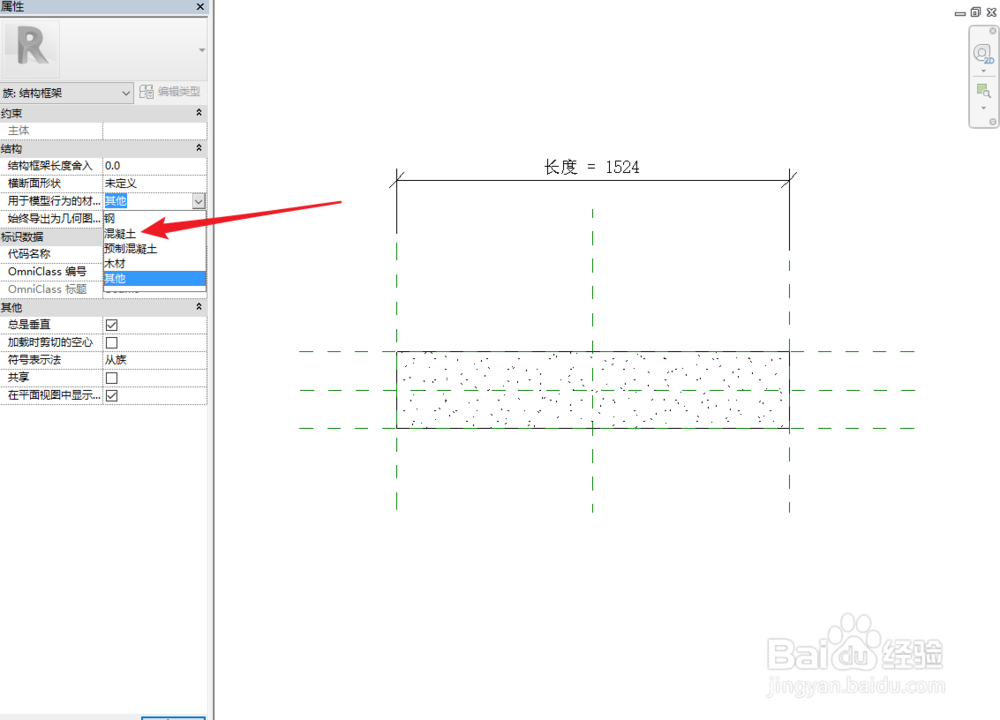
Task: Toggle the 加载时剪切的空心 checkbox
Action: coord(112,343)
